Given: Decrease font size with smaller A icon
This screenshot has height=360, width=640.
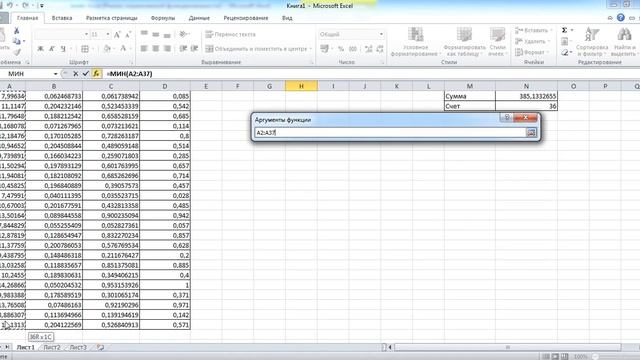Looking at the screenshot, I should 128,35.
